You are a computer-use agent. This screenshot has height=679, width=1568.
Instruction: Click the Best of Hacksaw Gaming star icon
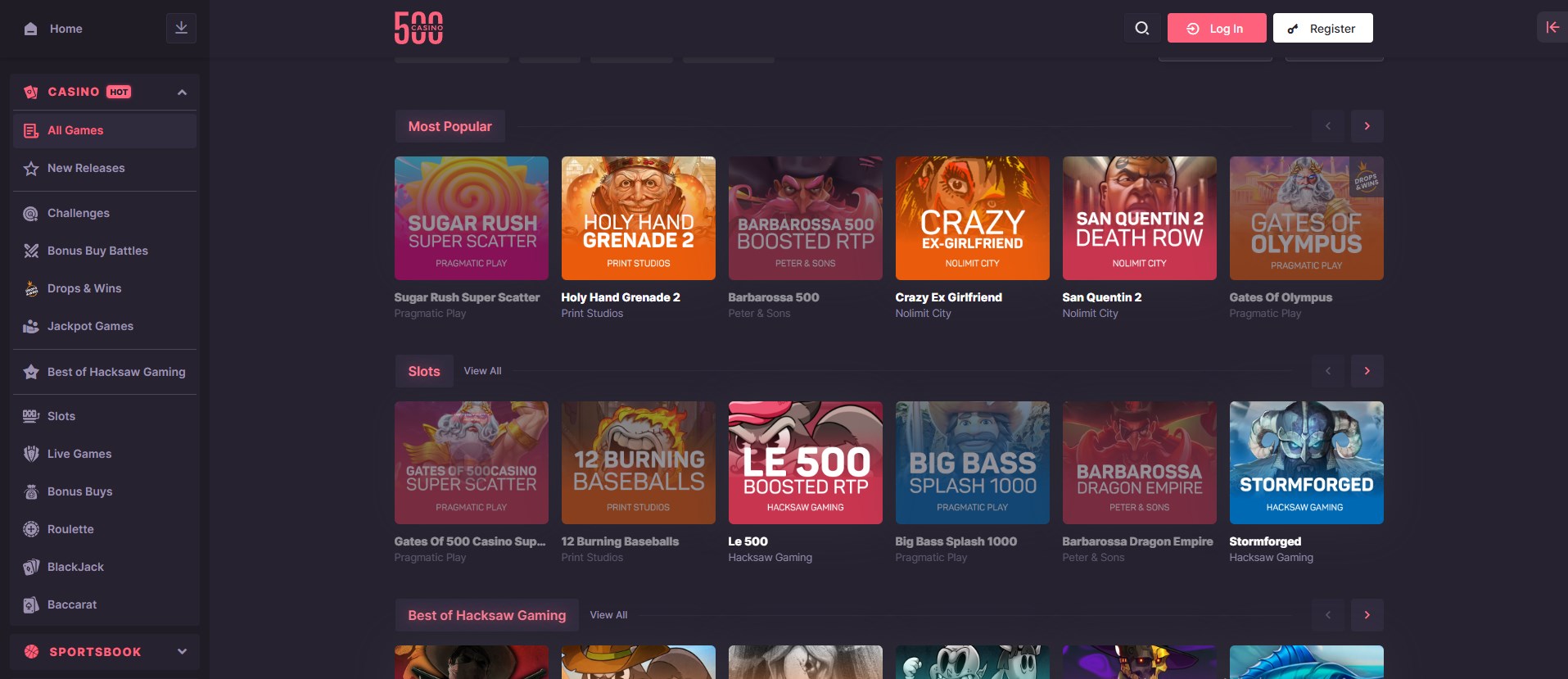point(31,372)
